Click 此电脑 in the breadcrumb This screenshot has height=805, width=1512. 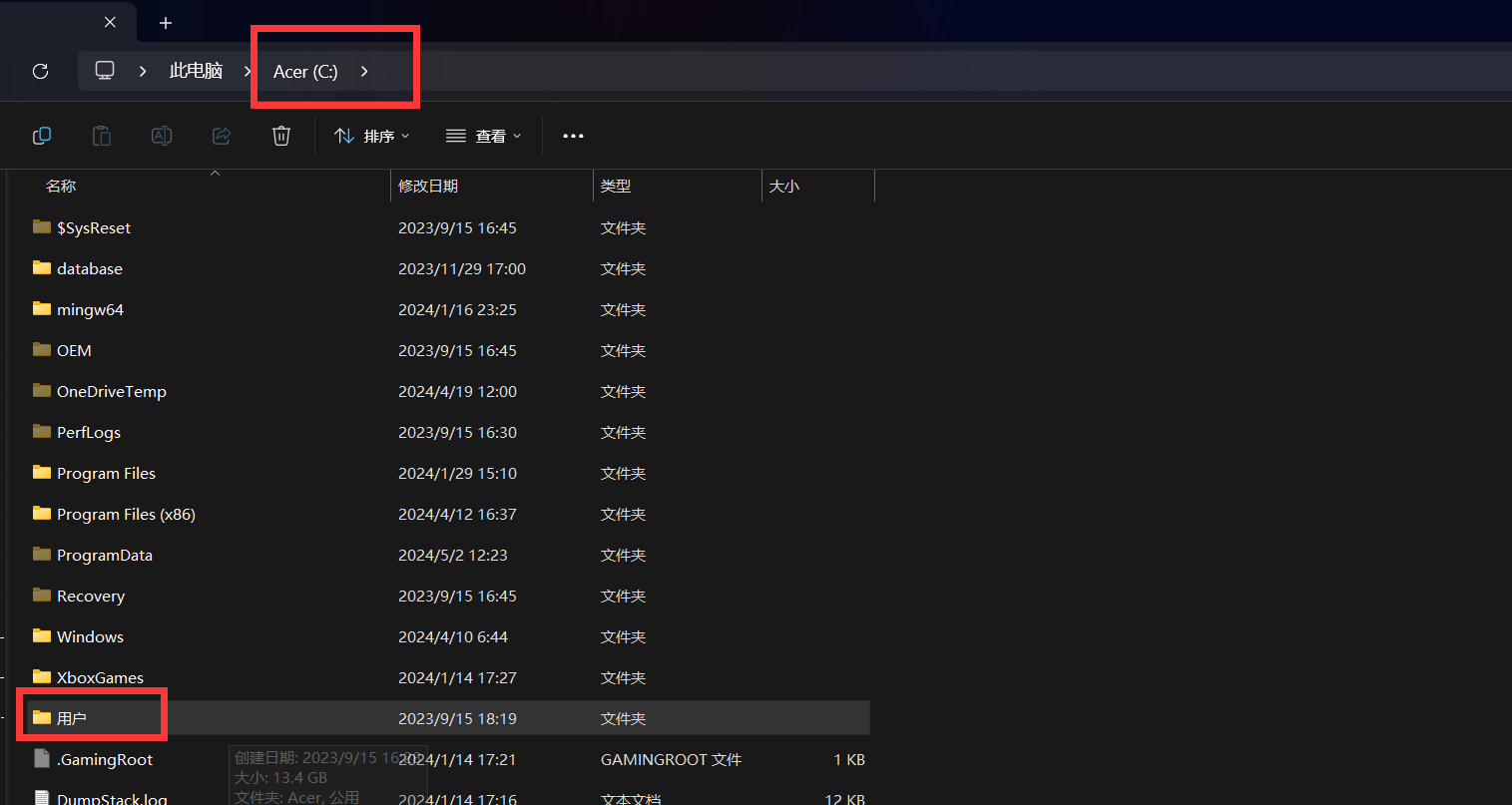(196, 71)
